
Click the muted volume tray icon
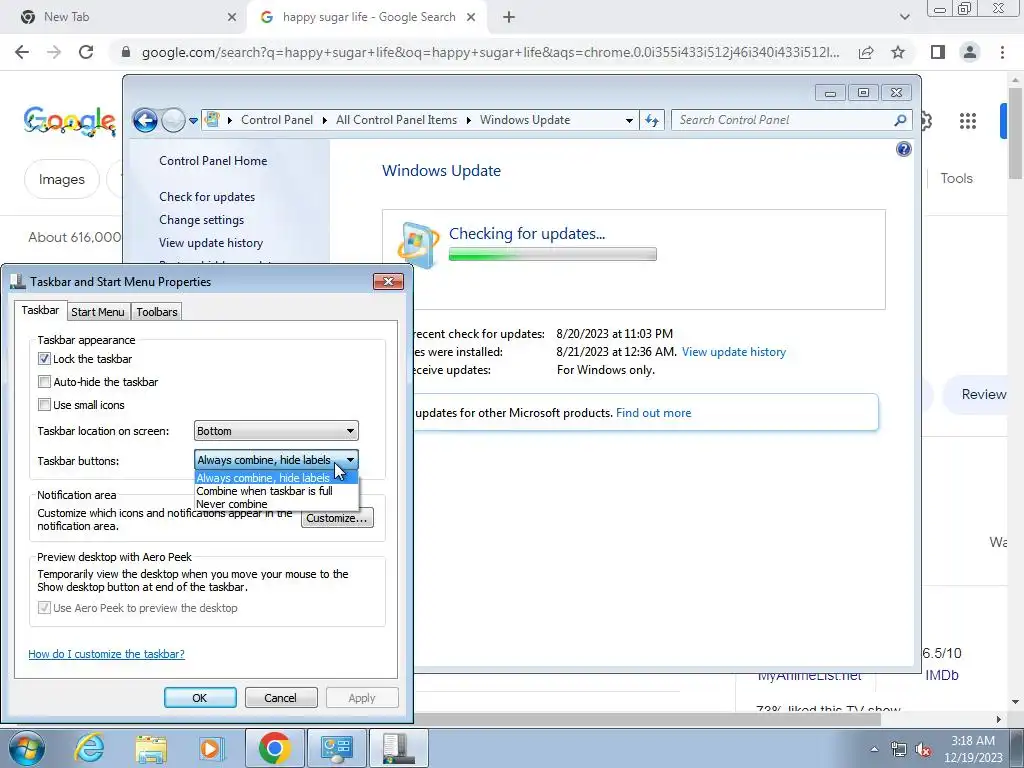923,750
